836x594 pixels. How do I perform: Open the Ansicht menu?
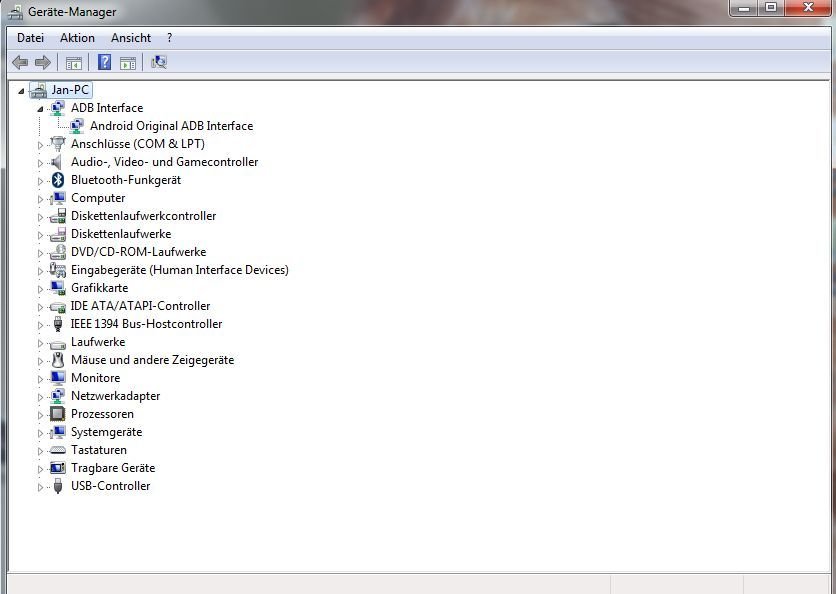[131, 38]
